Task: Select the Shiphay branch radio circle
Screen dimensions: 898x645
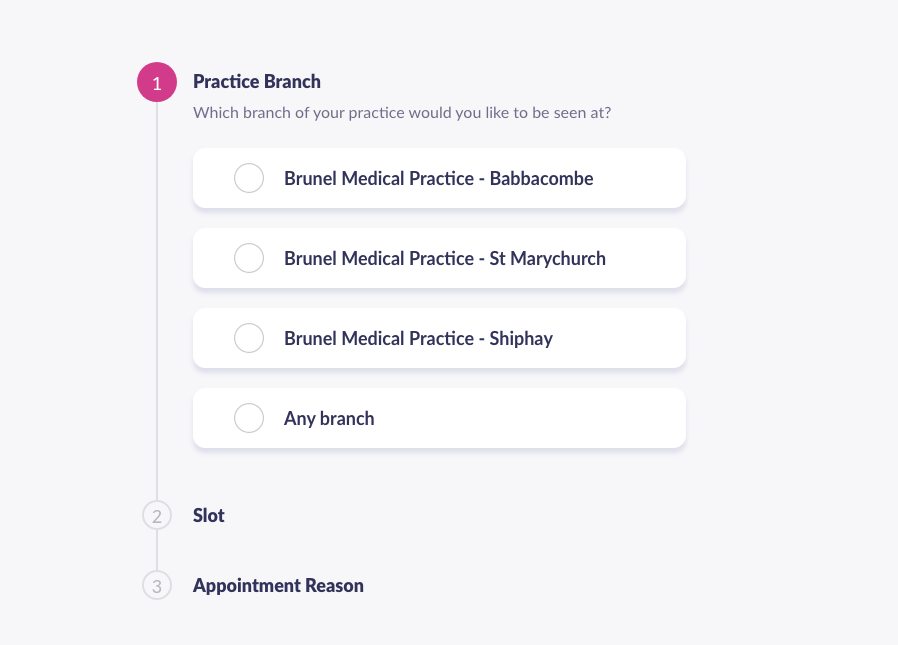Action: pyautogui.click(x=249, y=338)
